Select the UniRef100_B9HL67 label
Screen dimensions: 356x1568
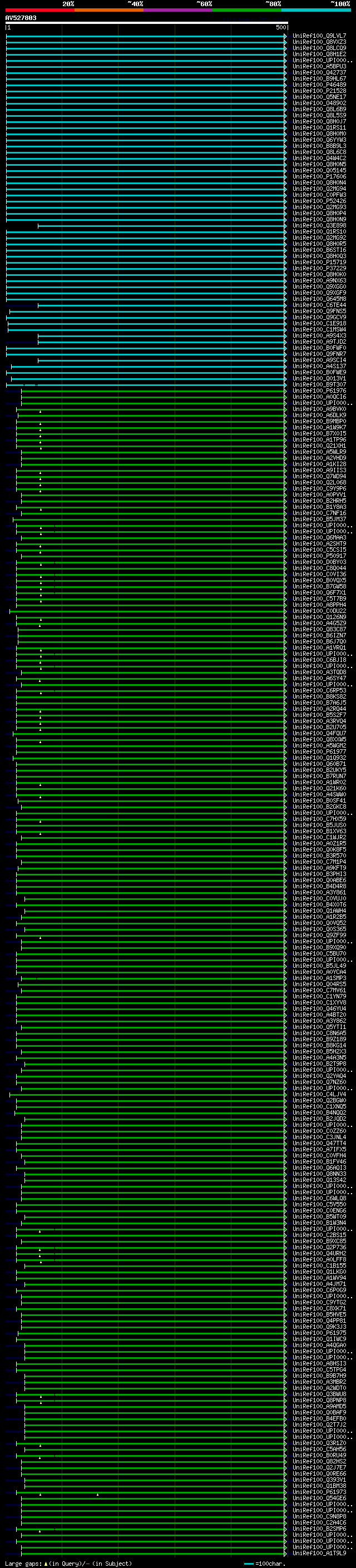tap(319, 79)
